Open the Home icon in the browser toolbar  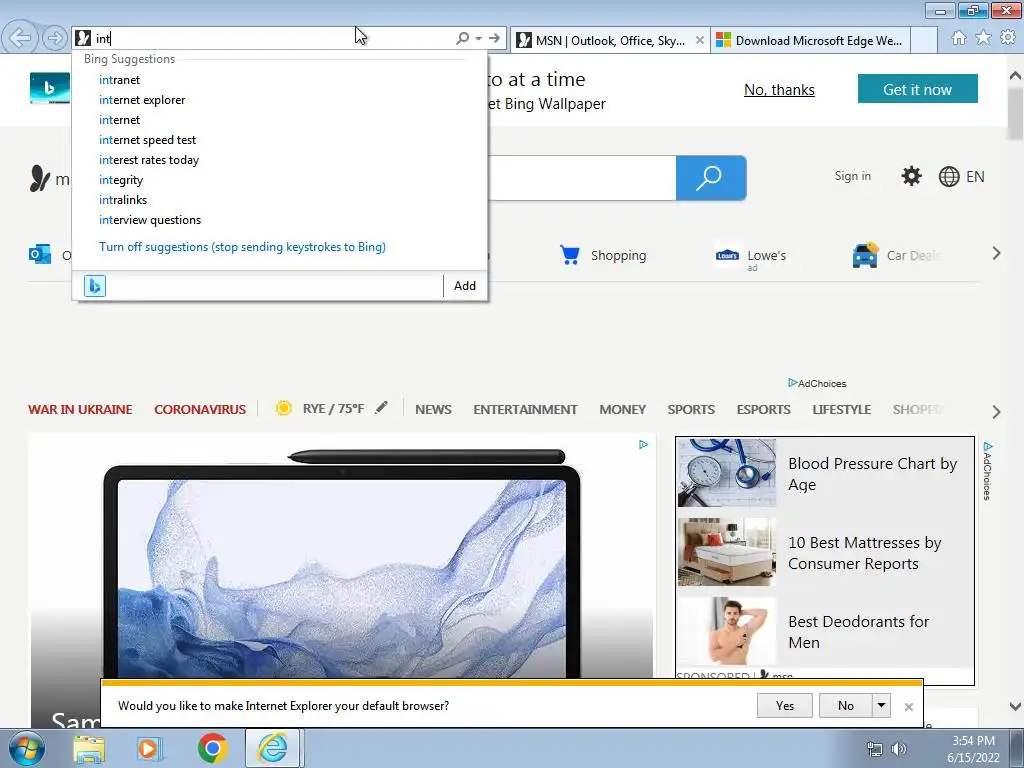(x=959, y=38)
